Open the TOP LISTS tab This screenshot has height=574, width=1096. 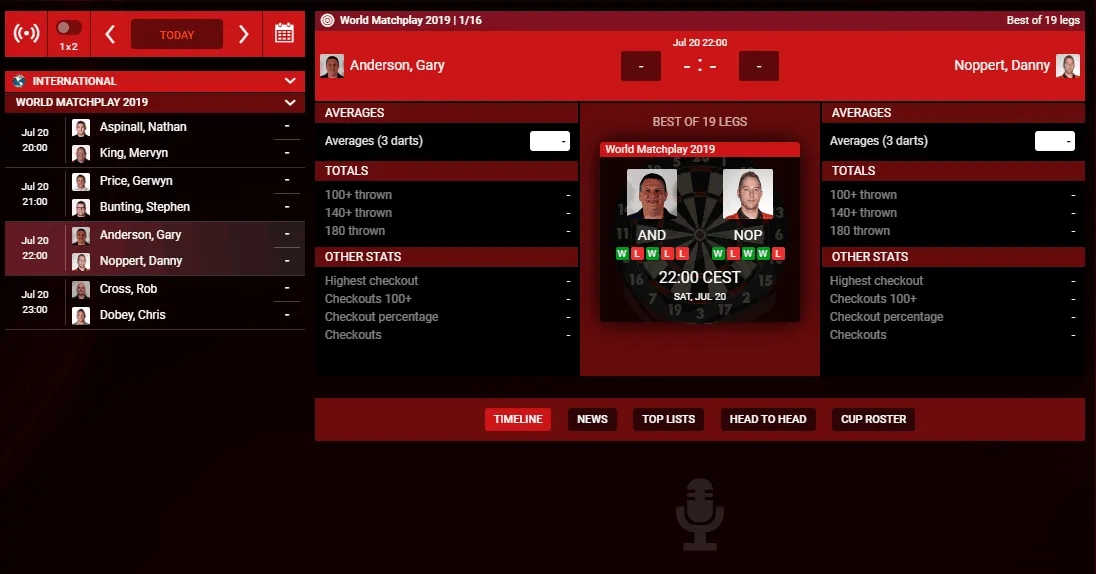(668, 419)
